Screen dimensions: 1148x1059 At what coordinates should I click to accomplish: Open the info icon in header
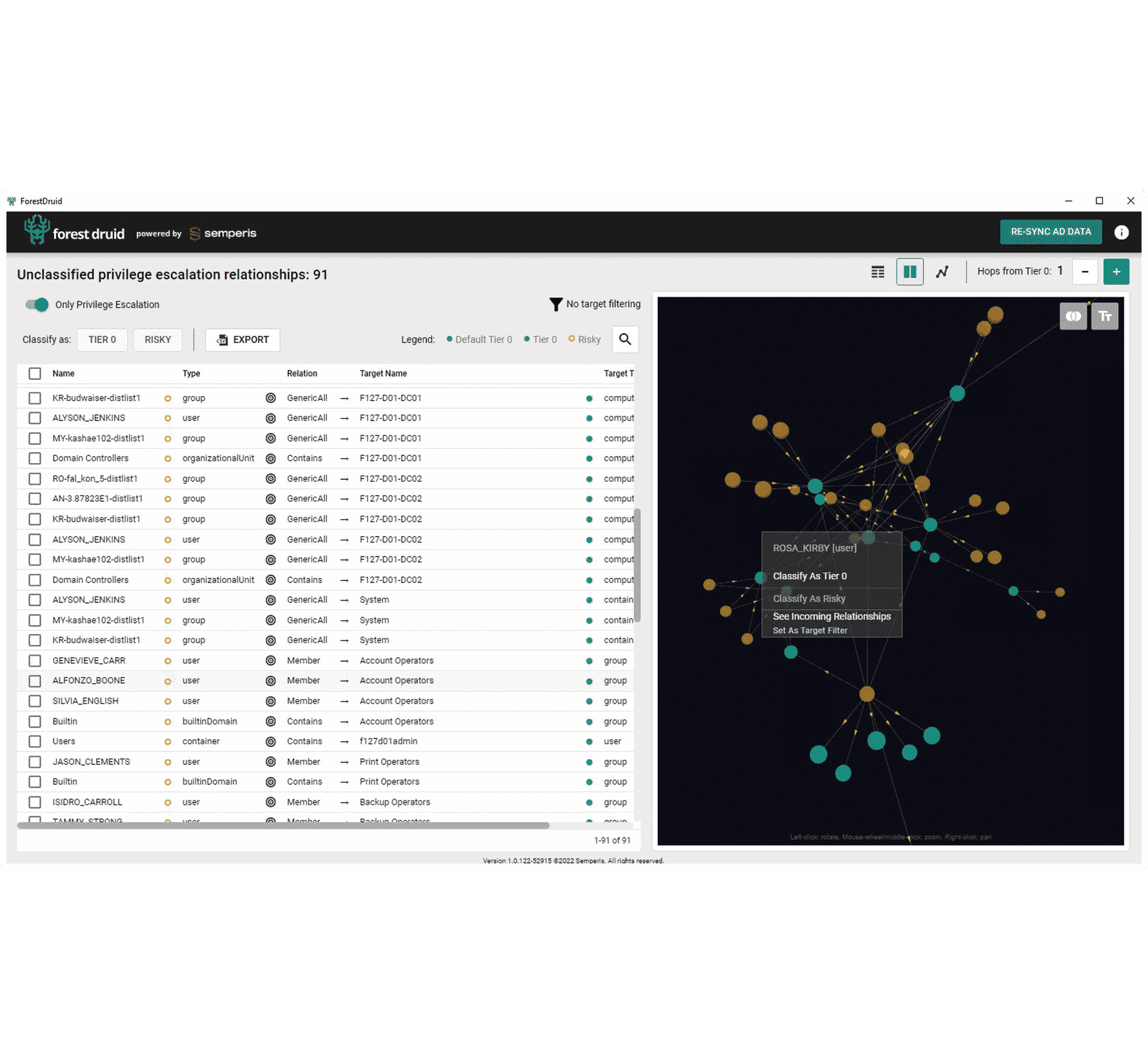point(1121,233)
